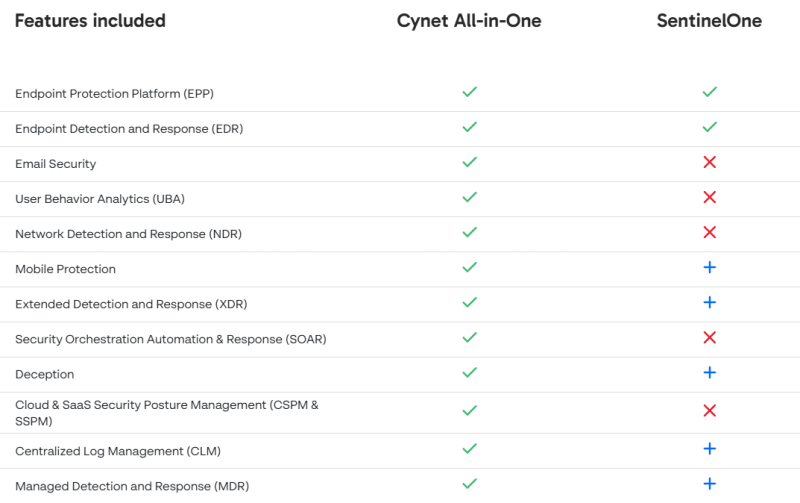Click SentinelOne's red X for Network Detection and Response
Screen dimensions: 800x503
[709, 232]
